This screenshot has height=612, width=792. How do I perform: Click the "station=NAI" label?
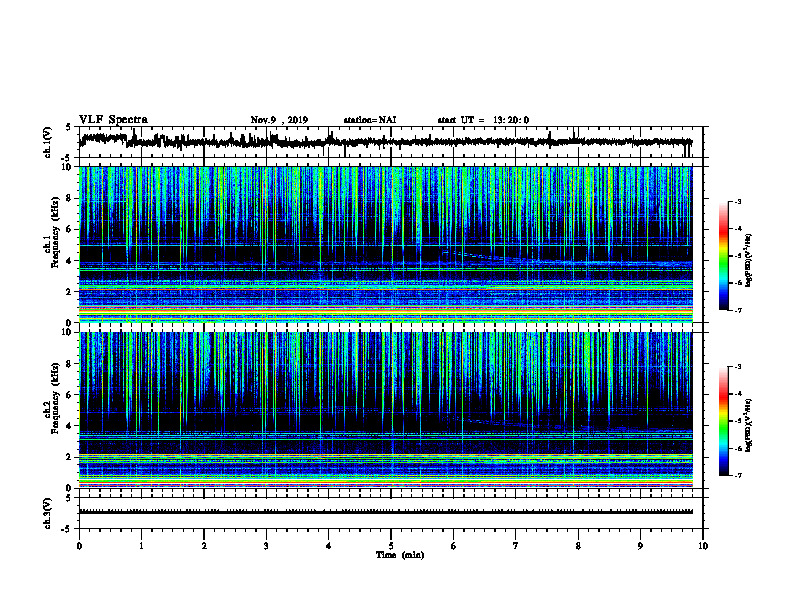pos(370,120)
